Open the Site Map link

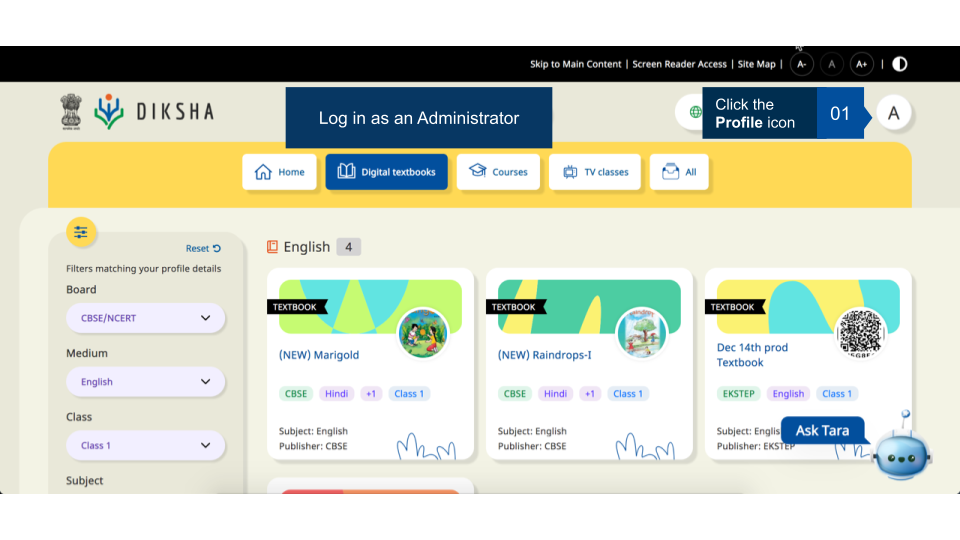756,64
